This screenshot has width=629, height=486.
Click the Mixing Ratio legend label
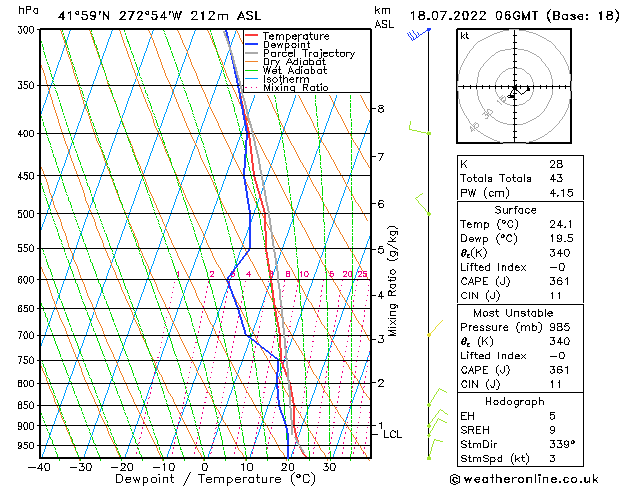(296, 87)
